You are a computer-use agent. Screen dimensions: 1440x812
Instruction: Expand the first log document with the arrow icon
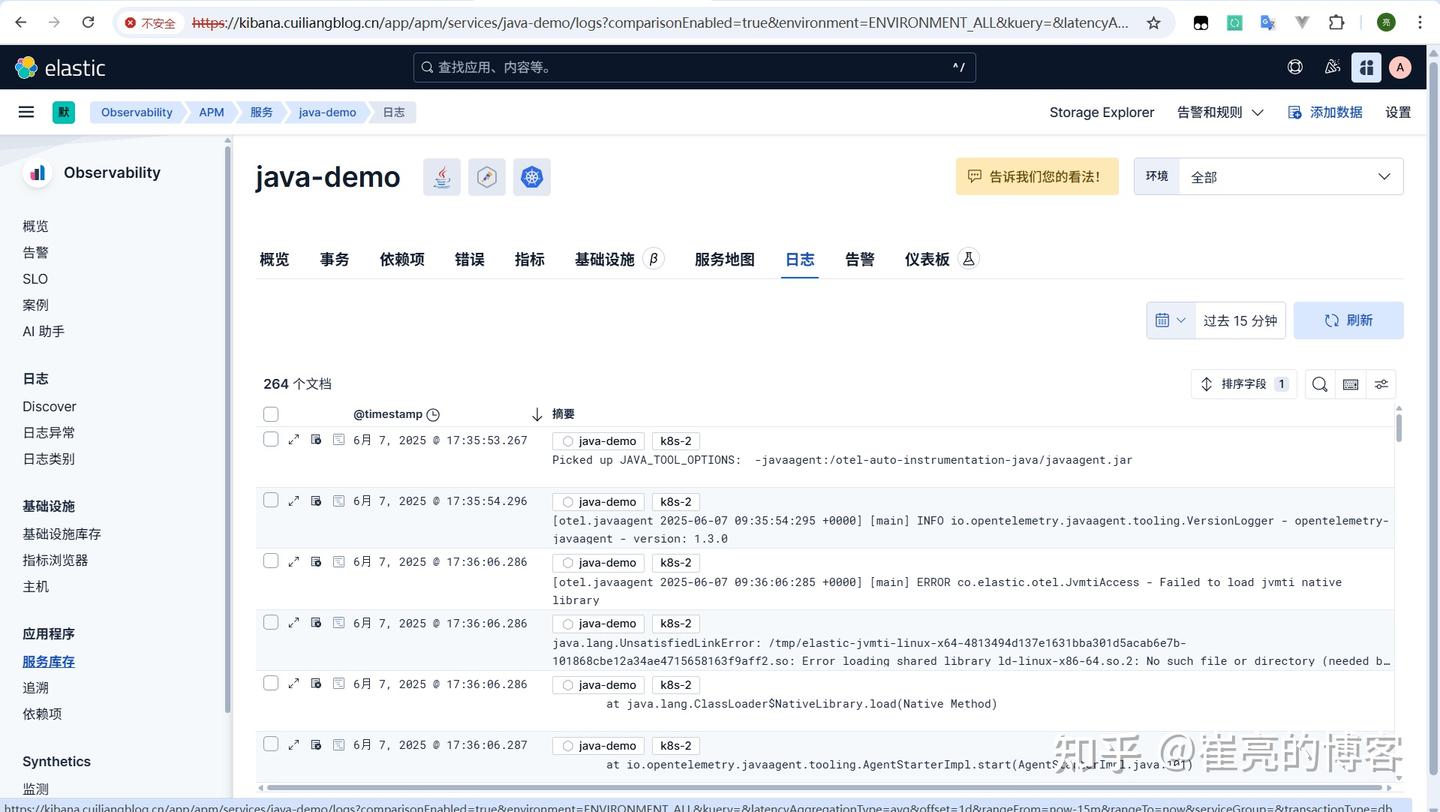coord(293,440)
